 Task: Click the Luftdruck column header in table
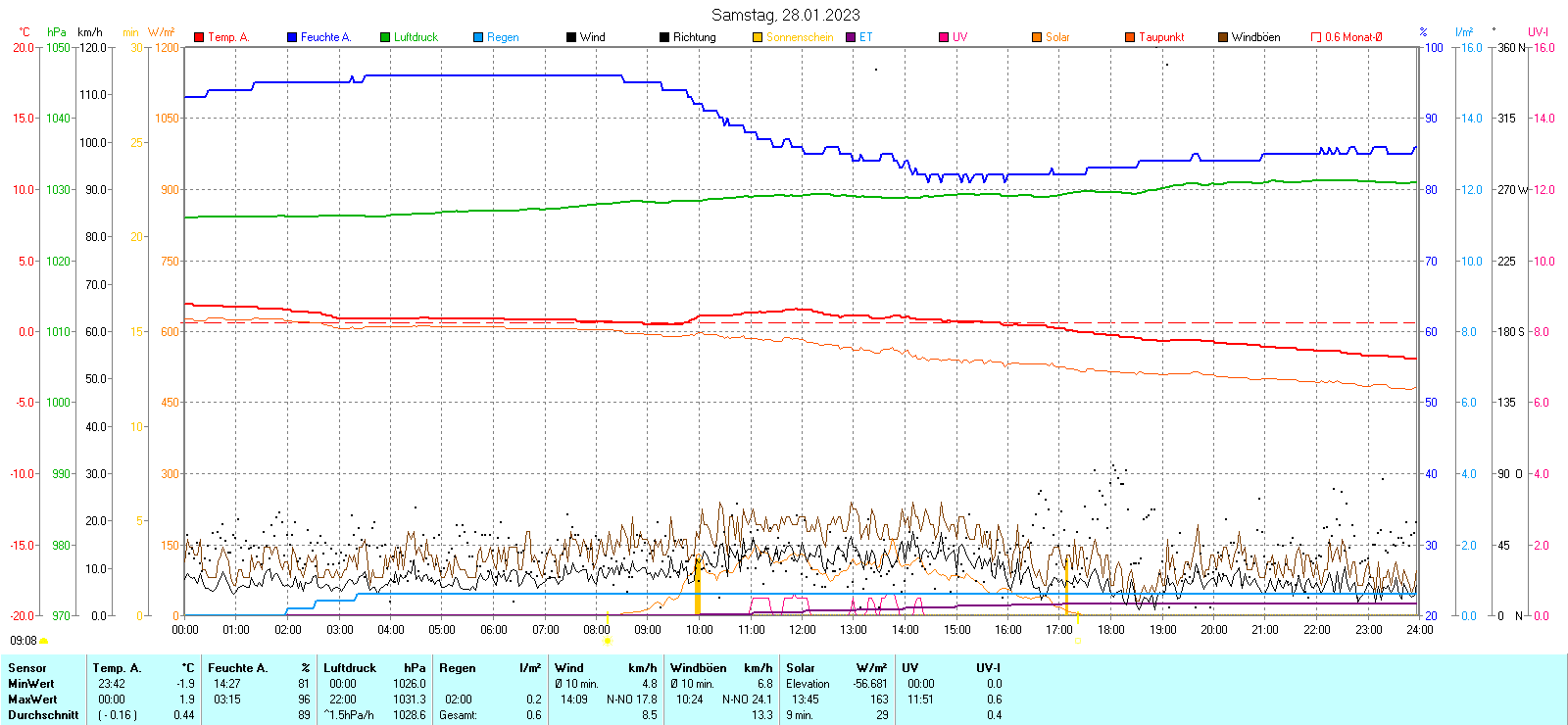(x=350, y=668)
